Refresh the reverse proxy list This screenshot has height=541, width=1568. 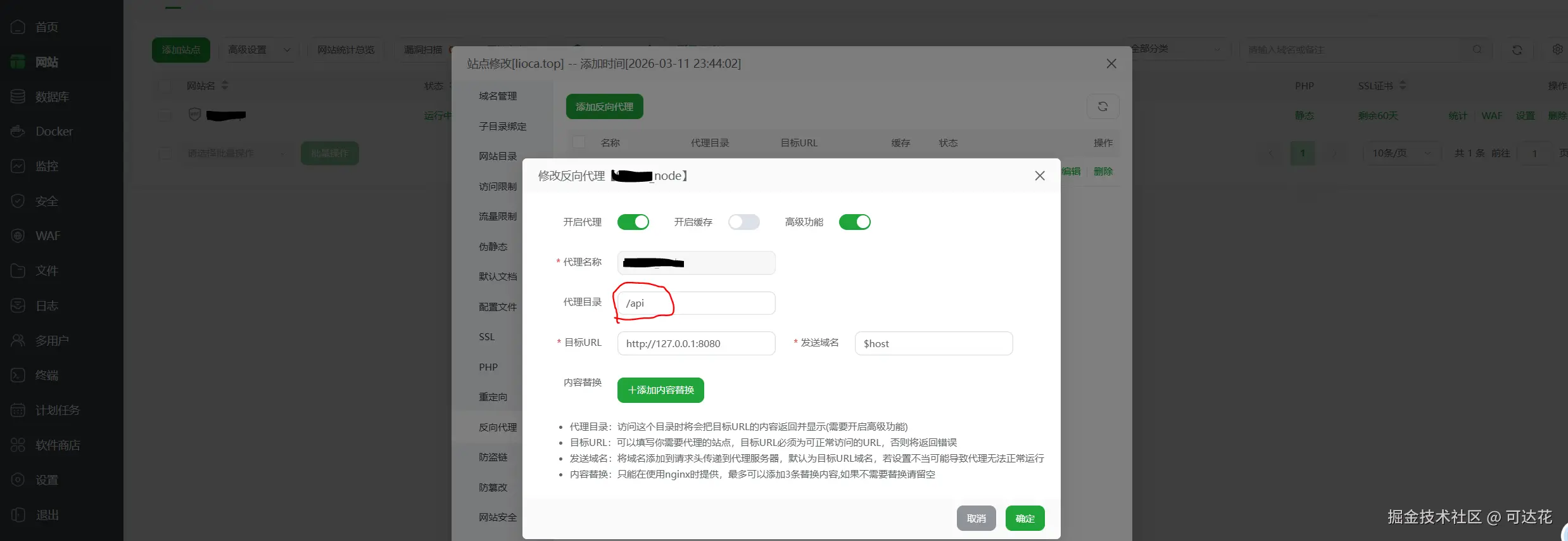(1103, 106)
